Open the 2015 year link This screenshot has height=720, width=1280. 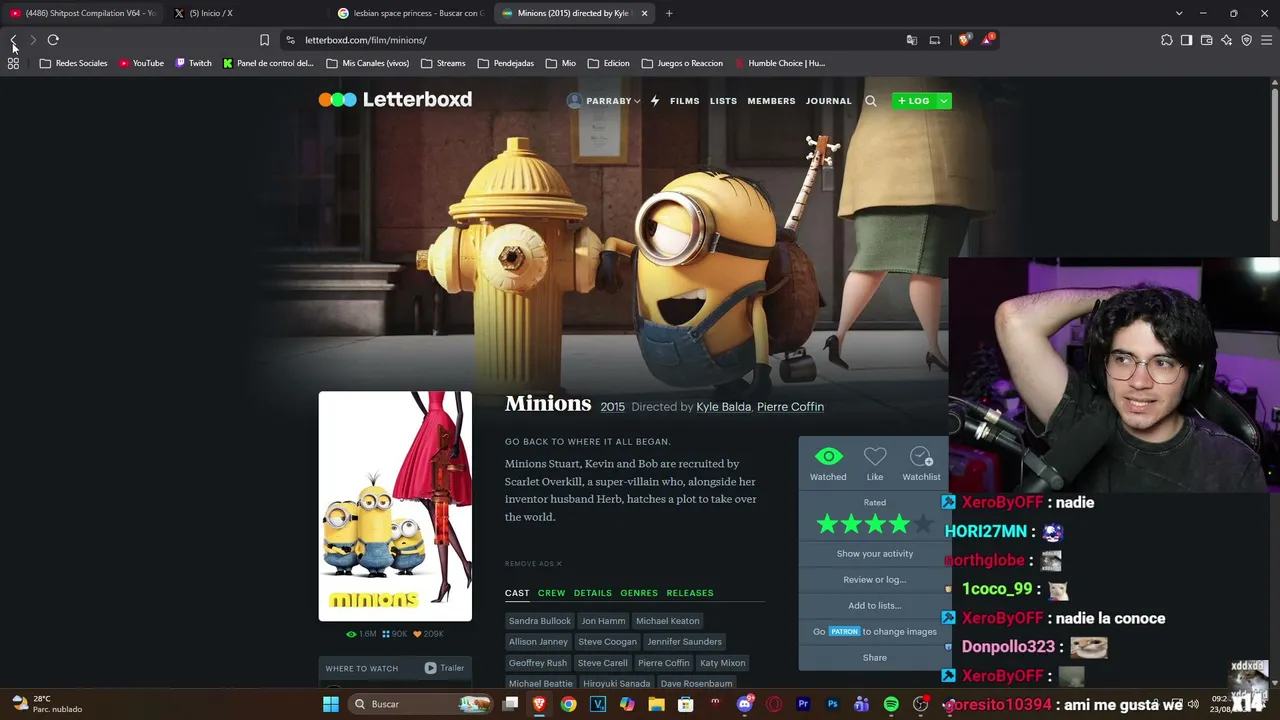pyautogui.click(x=612, y=407)
